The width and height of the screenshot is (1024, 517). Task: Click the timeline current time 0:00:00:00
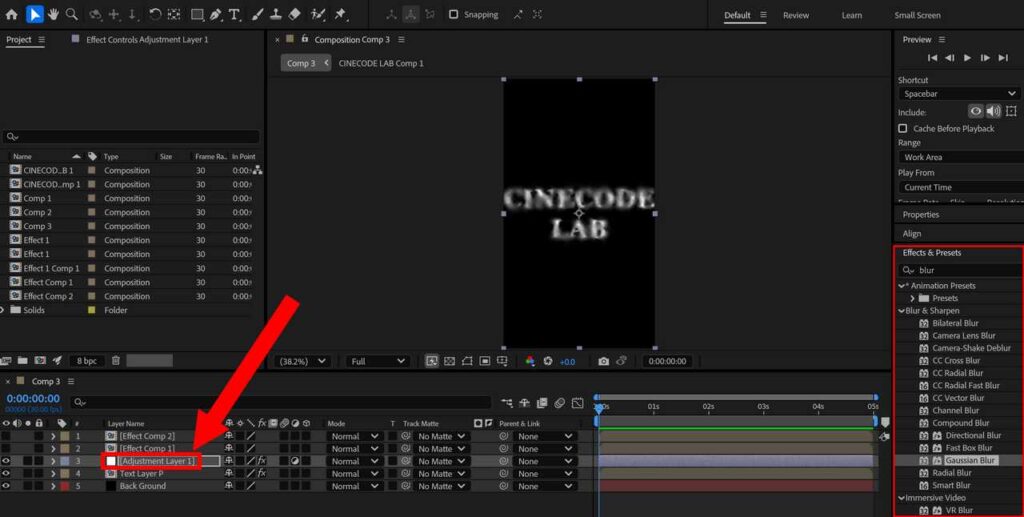point(33,398)
